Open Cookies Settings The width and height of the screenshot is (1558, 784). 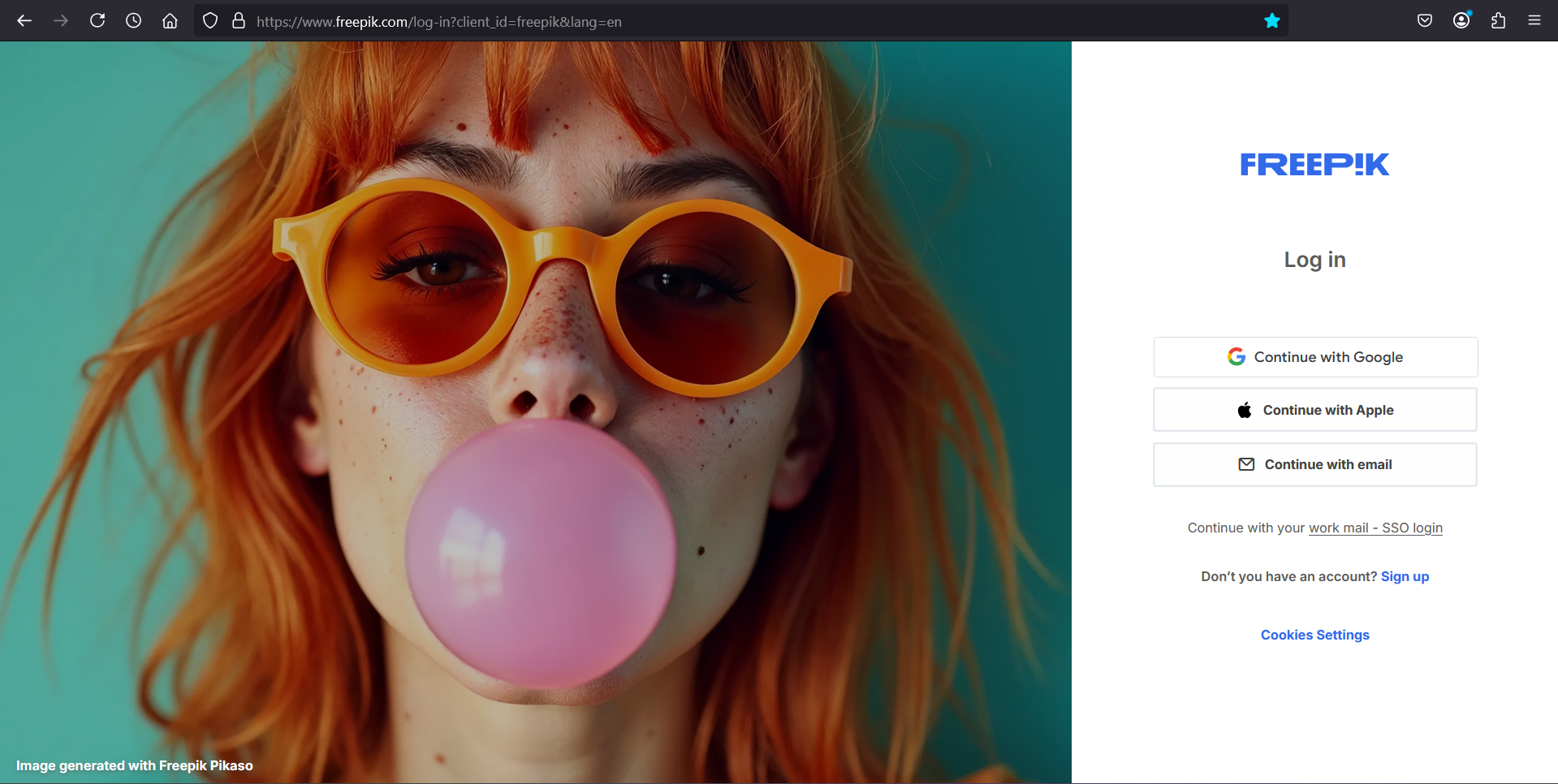pos(1314,635)
